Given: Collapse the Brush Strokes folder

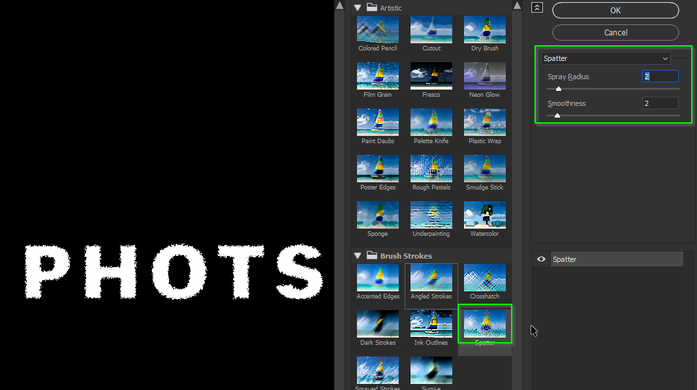Looking at the screenshot, I should click(357, 256).
